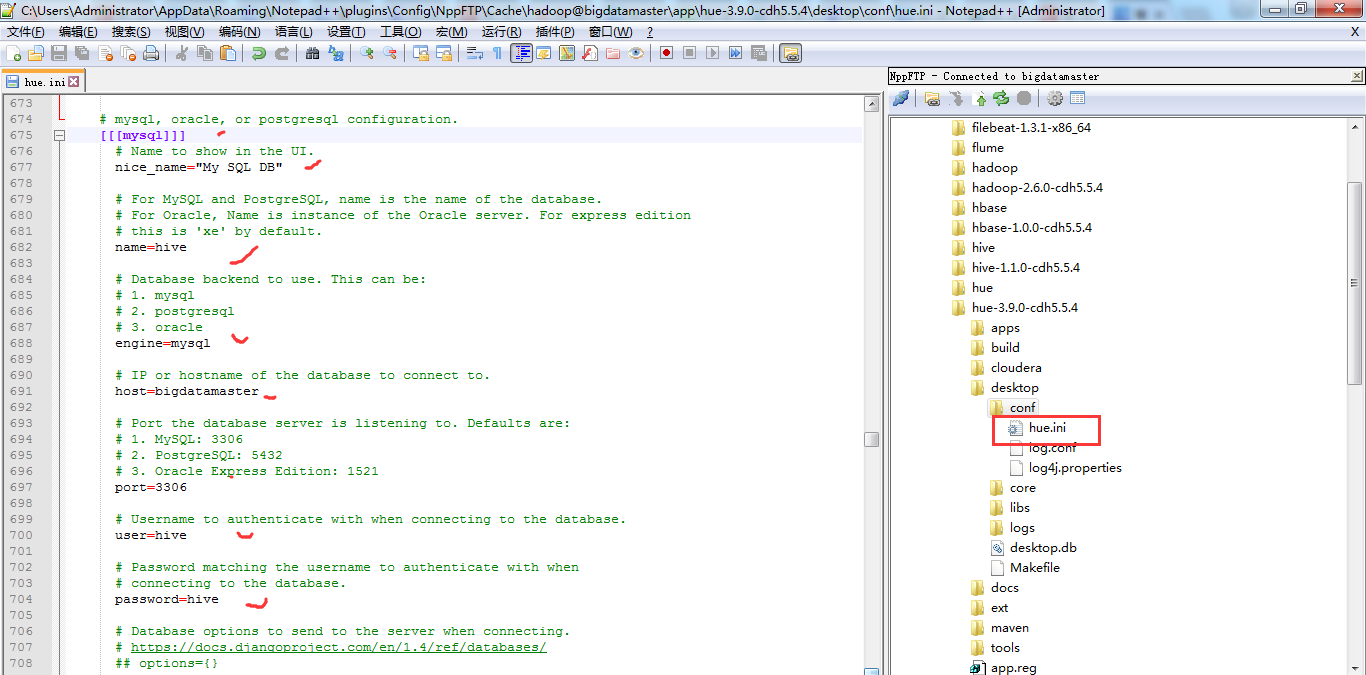The image size is (1366, 675).
Task: Select the desktop folder in NppFTP tree
Action: point(1015,388)
